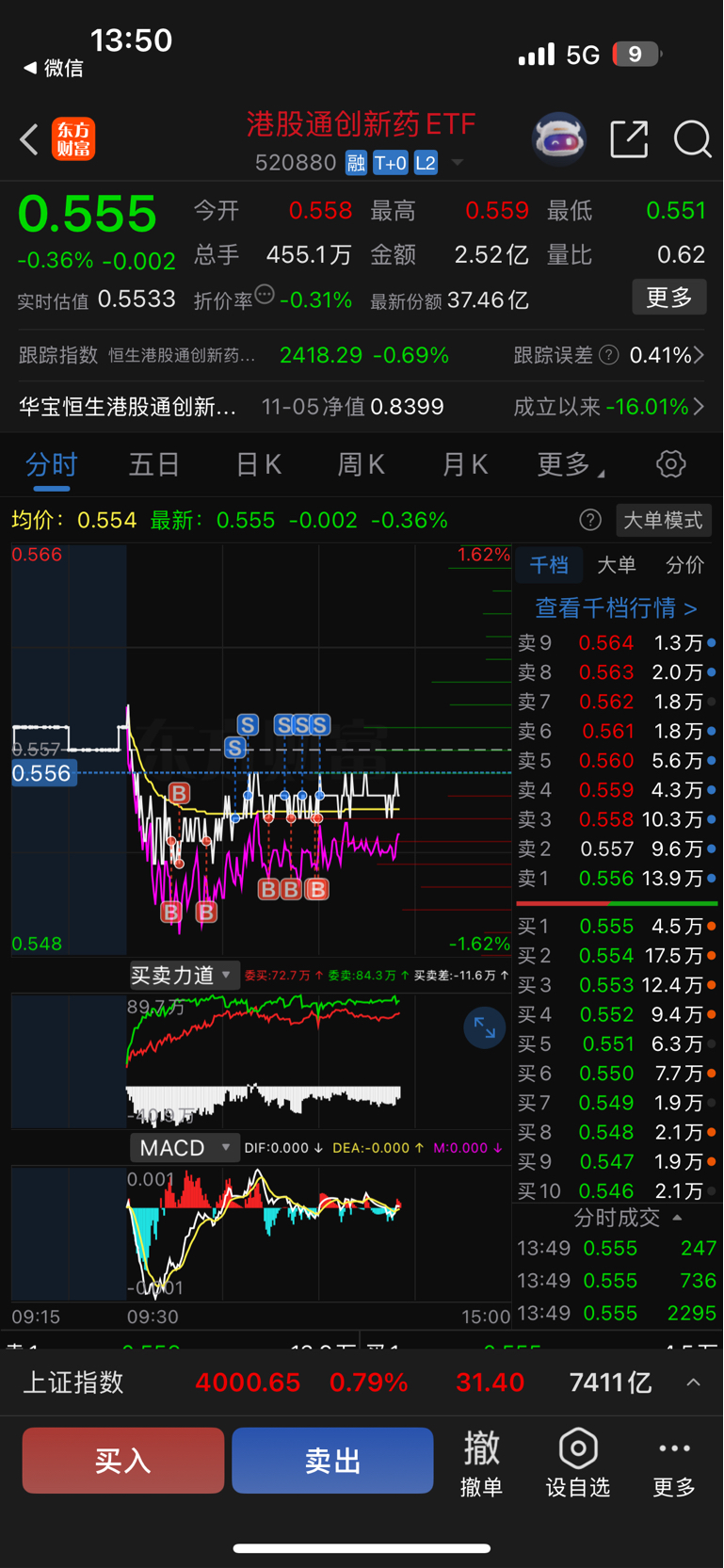Switch to 日K chart tab

(258, 464)
